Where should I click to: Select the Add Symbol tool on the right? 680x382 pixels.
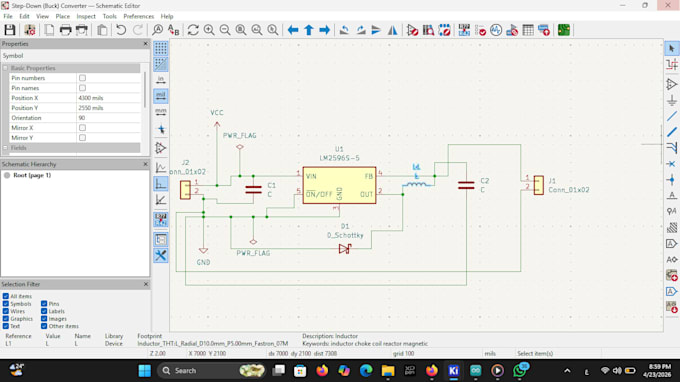click(672, 84)
